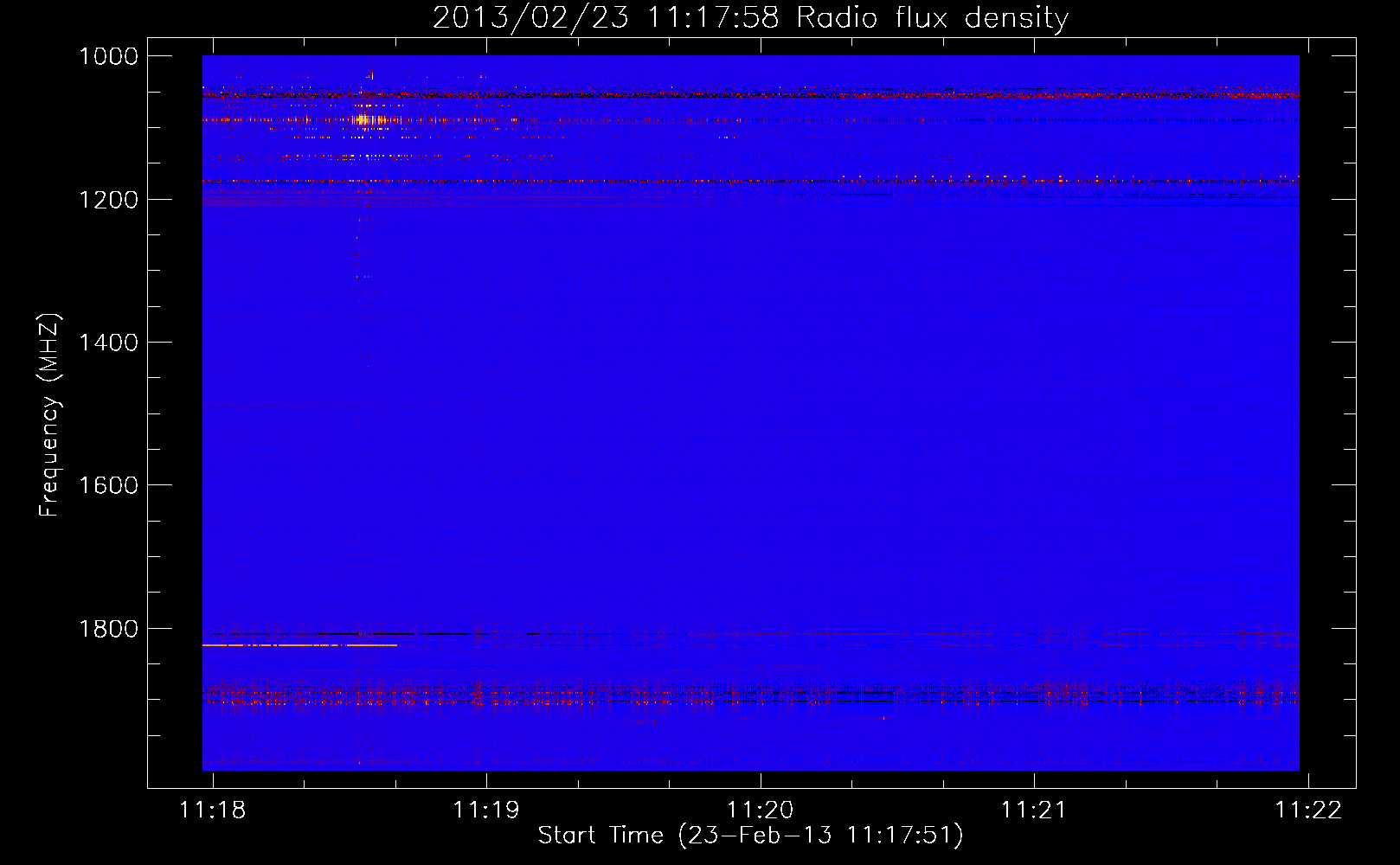Click the 11:18 time tick label
The height and width of the screenshot is (865, 1400).
(213, 810)
